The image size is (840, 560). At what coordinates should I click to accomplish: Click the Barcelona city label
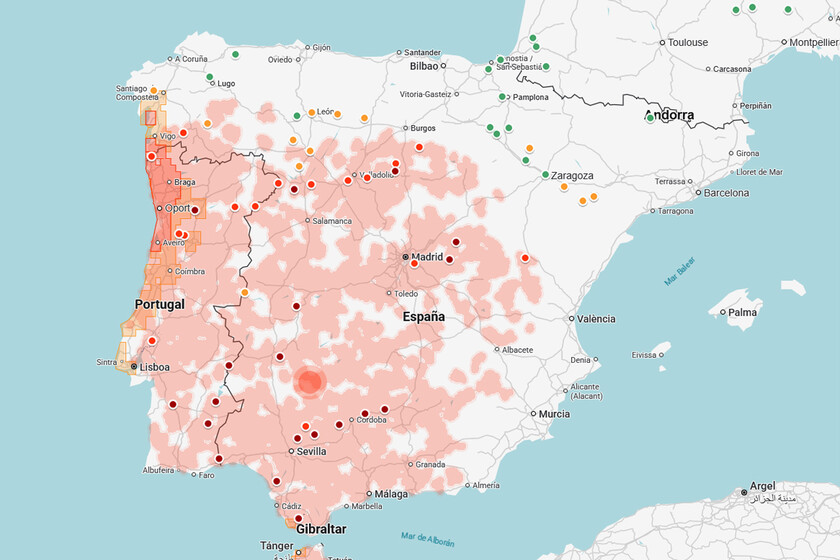726,192
